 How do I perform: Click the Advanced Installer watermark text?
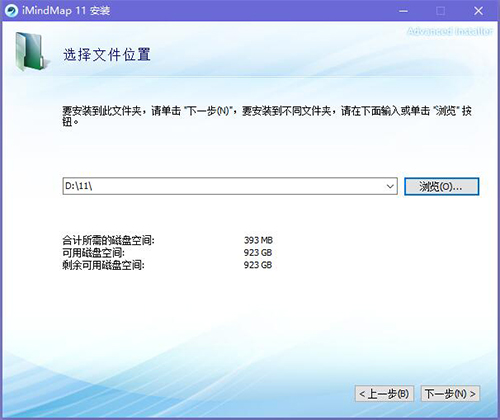pos(449,31)
